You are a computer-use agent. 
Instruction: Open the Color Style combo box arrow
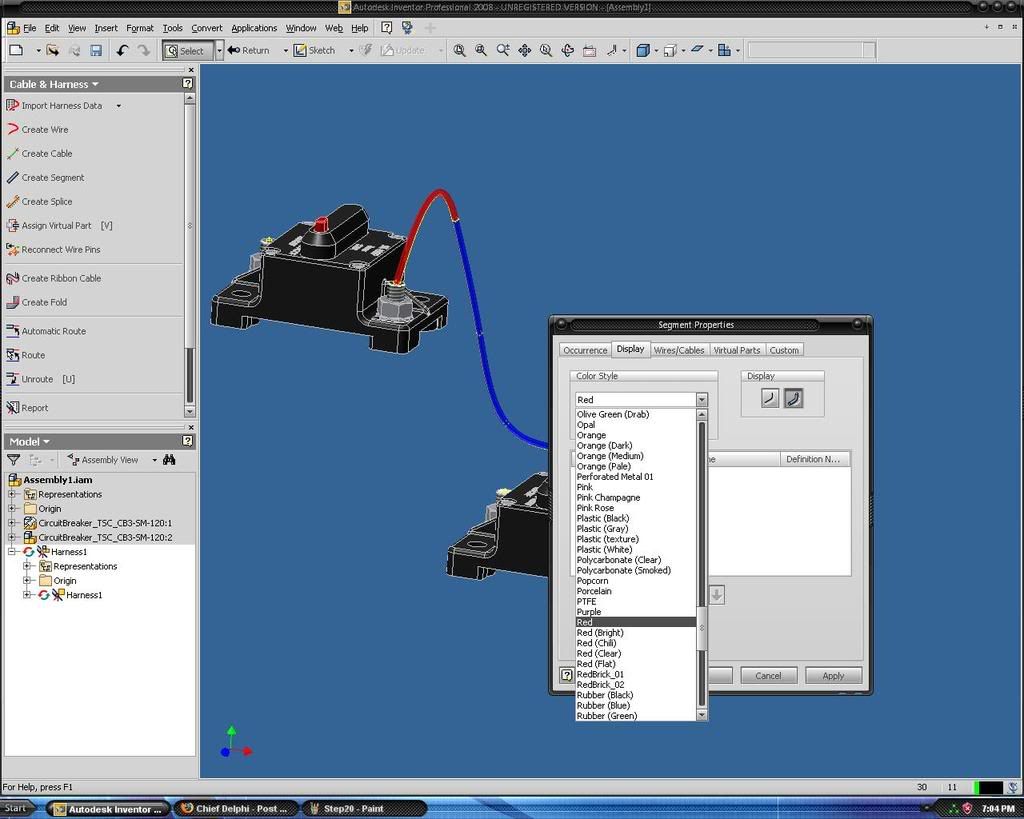coord(701,400)
